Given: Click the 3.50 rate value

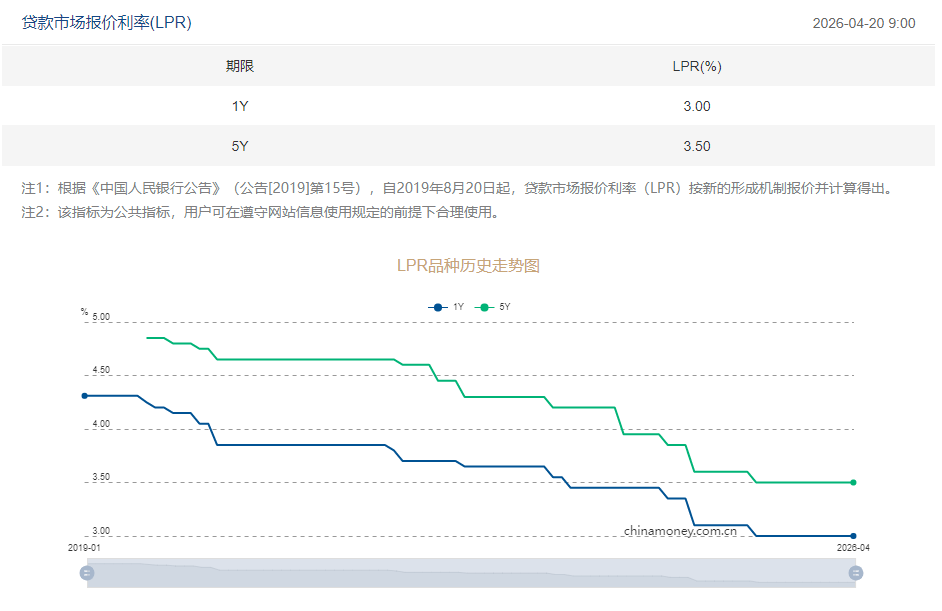Looking at the screenshot, I should (697, 146).
